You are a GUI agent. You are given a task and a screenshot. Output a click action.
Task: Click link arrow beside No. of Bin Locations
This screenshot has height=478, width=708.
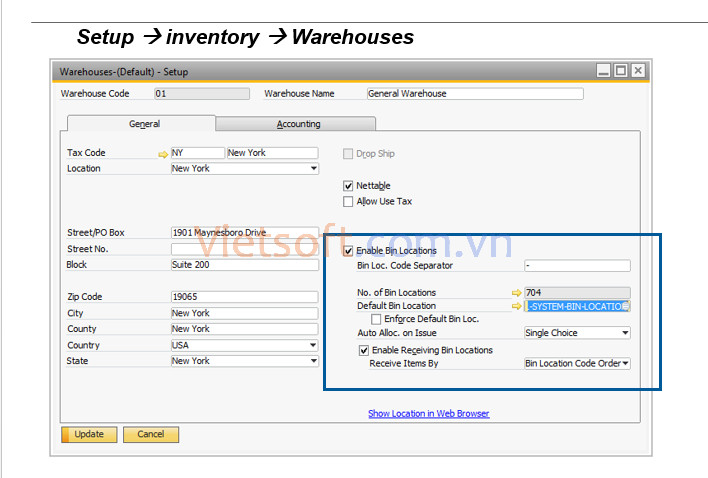[x=516, y=293]
